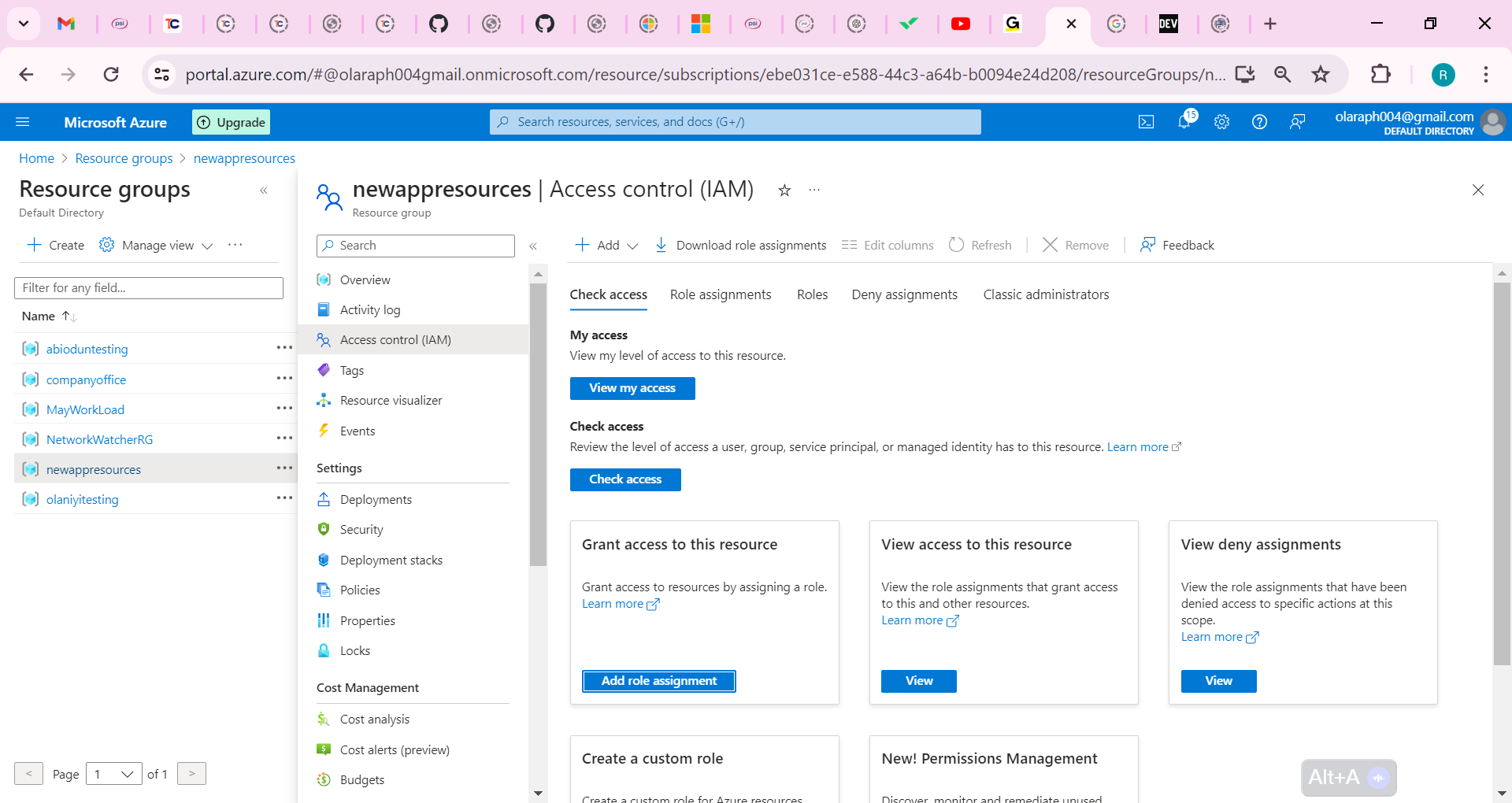Open the page number dropdown
1512x803 pixels.
point(114,774)
